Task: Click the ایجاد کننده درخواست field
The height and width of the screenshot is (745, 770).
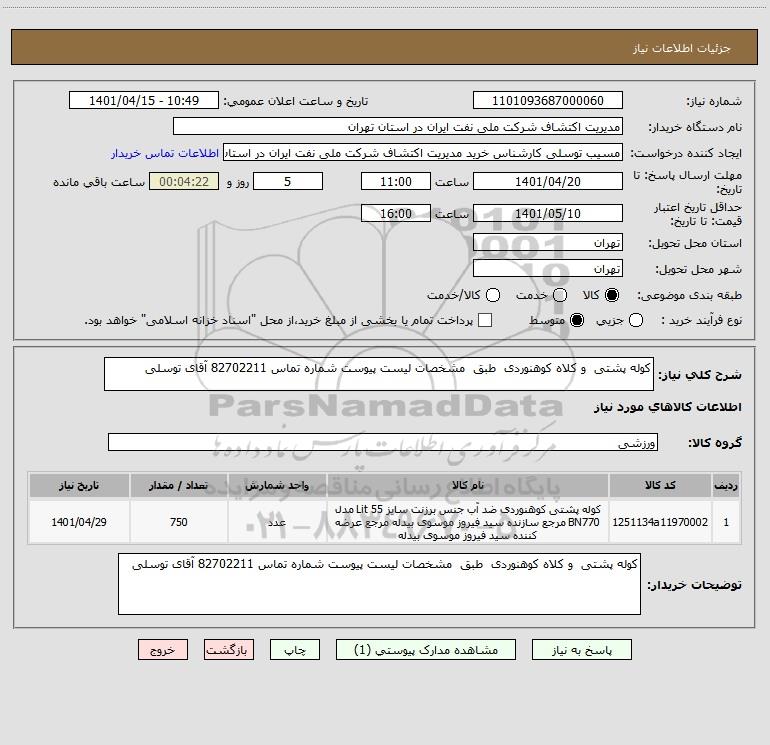Action: (x=423, y=152)
